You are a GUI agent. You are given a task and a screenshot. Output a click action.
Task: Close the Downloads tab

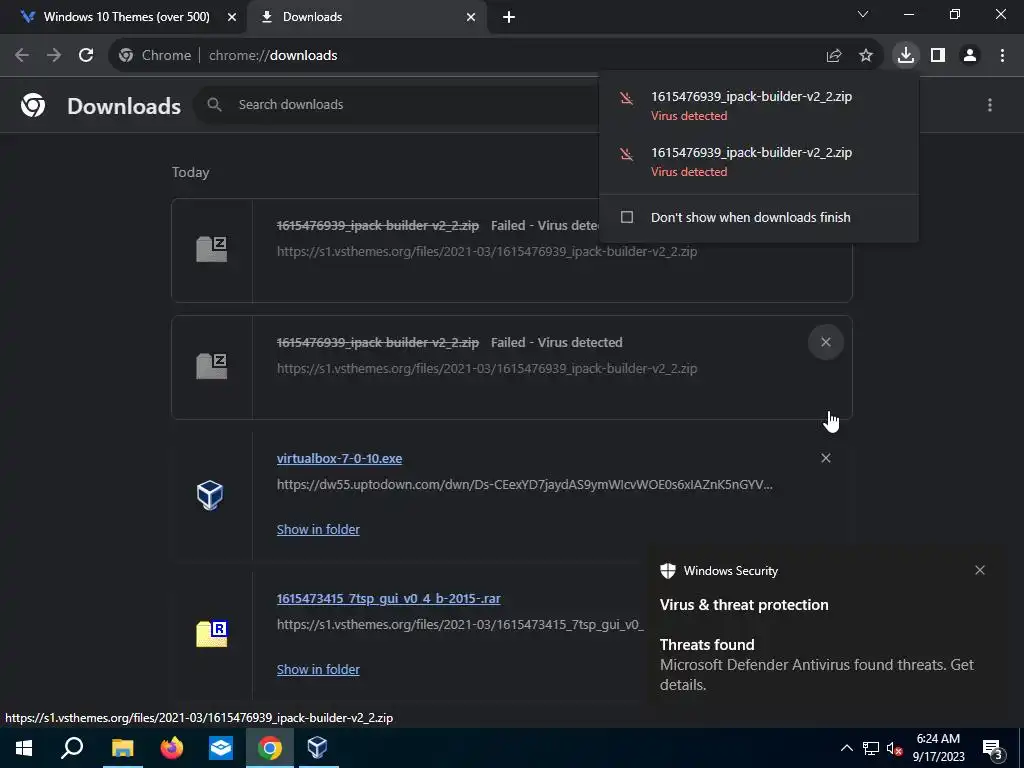(471, 17)
